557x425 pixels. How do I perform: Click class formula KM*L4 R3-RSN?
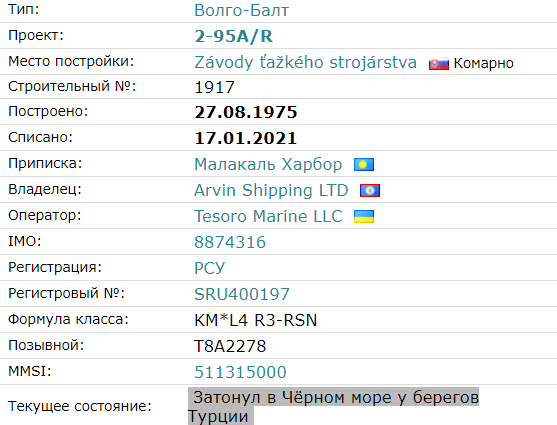point(256,321)
